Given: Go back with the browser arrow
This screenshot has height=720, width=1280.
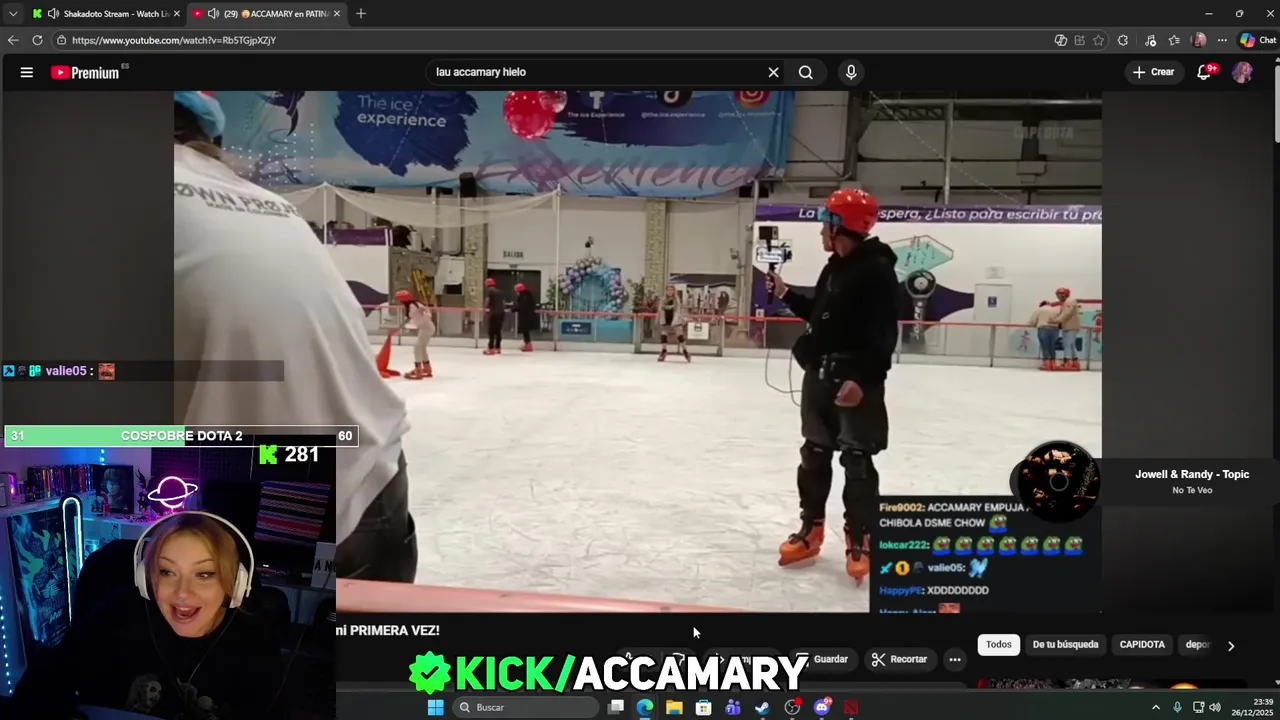Looking at the screenshot, I should click(x=13, y=40).
